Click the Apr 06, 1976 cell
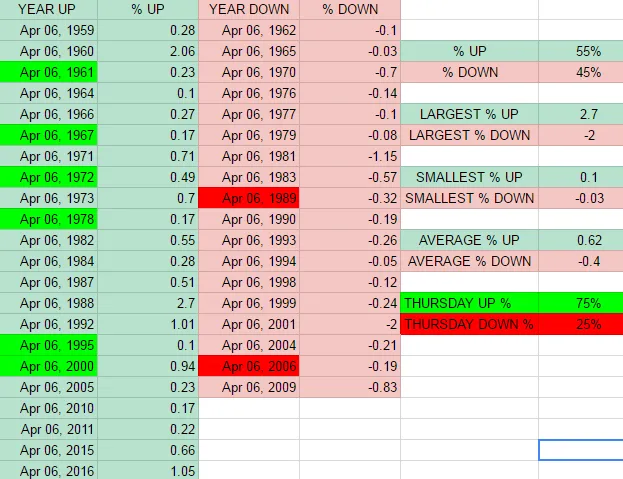 tap(249, 93)
